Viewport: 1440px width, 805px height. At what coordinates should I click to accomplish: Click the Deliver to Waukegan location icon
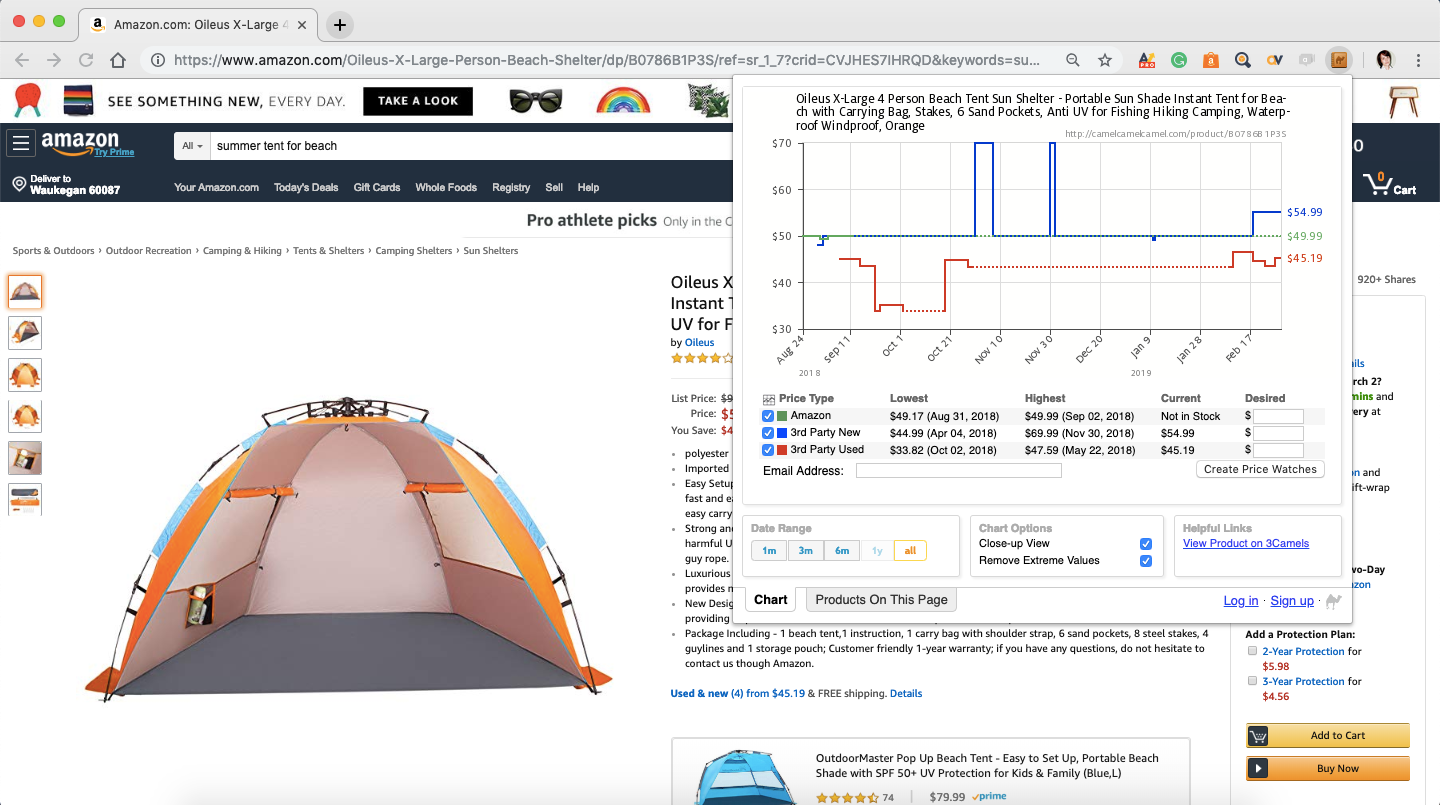(x=19, y=184)
